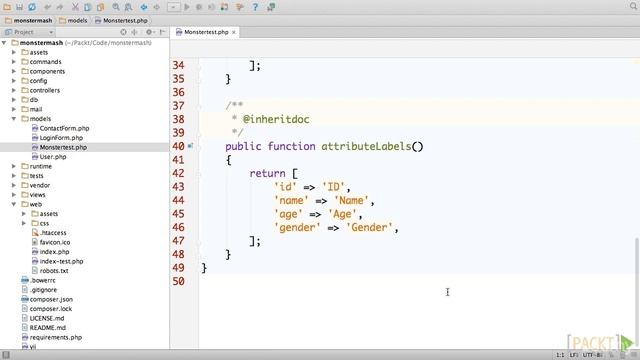This screenshot has width=640, height=360.
Task: Expand the runtime folder
Action: coord(14,166)
